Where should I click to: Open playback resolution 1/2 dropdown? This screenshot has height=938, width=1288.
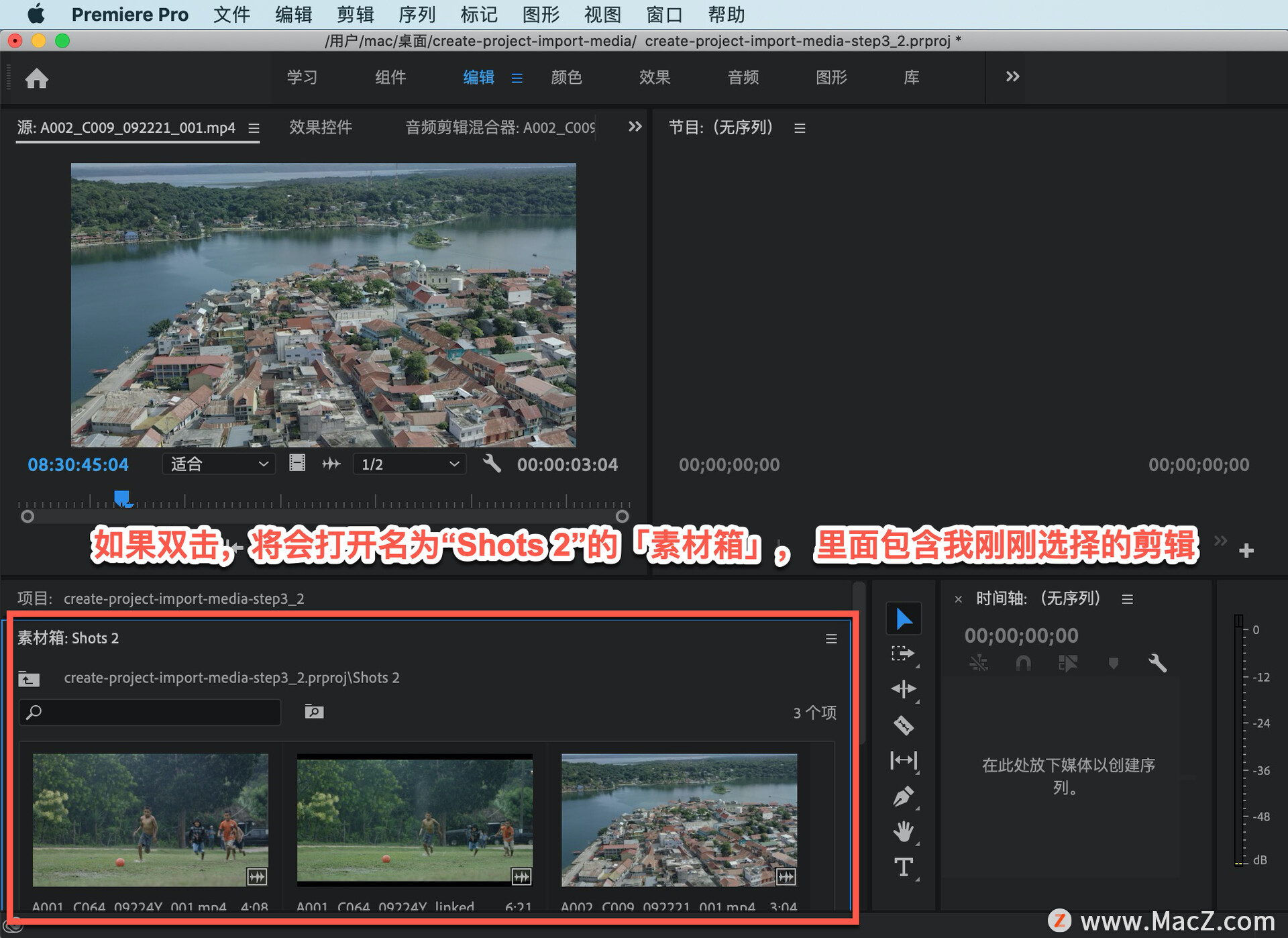(409, 464)
